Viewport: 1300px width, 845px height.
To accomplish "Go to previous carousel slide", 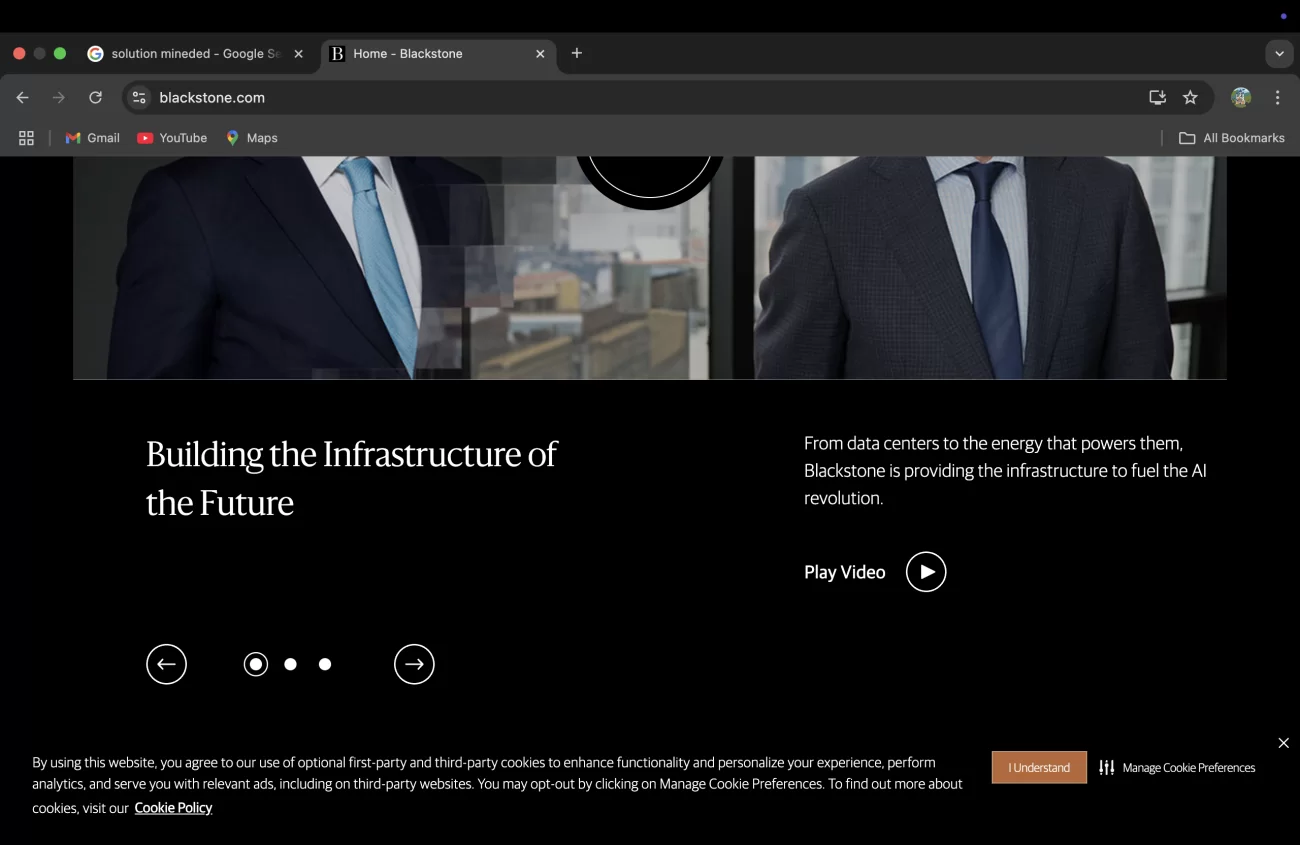I will (166, 664).
